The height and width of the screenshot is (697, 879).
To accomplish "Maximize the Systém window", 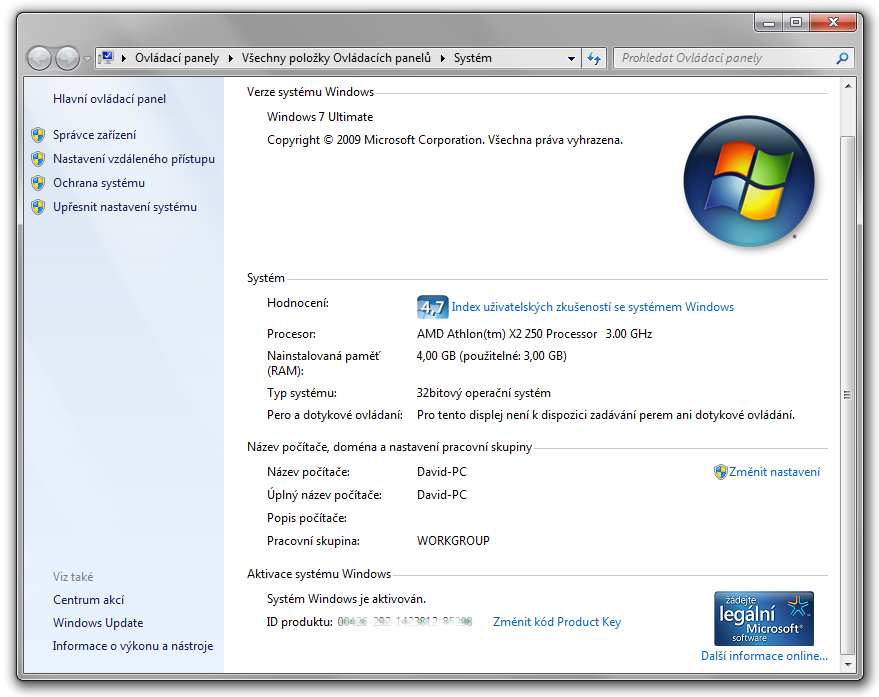I will pos(795,22).
